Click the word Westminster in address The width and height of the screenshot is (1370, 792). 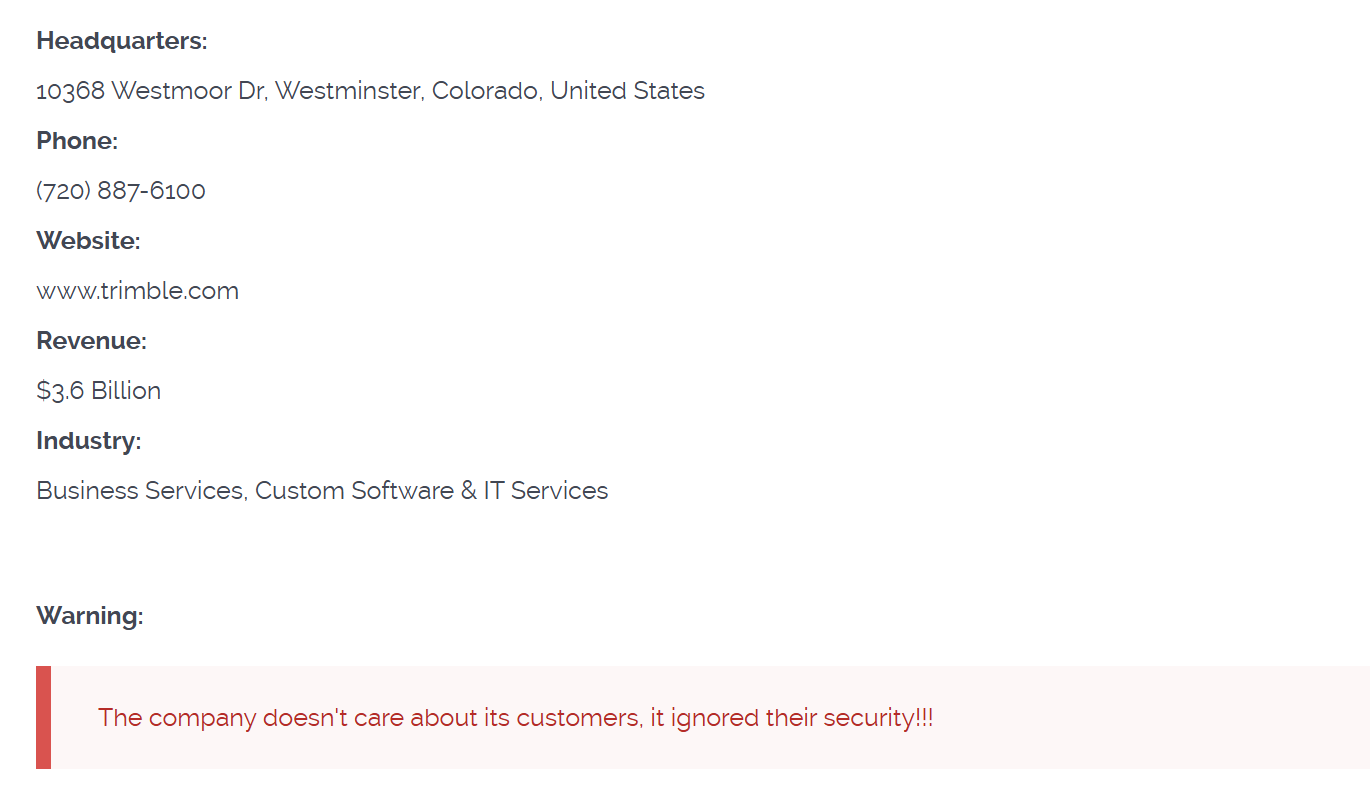pyautogui.click(x=350, y=91)
